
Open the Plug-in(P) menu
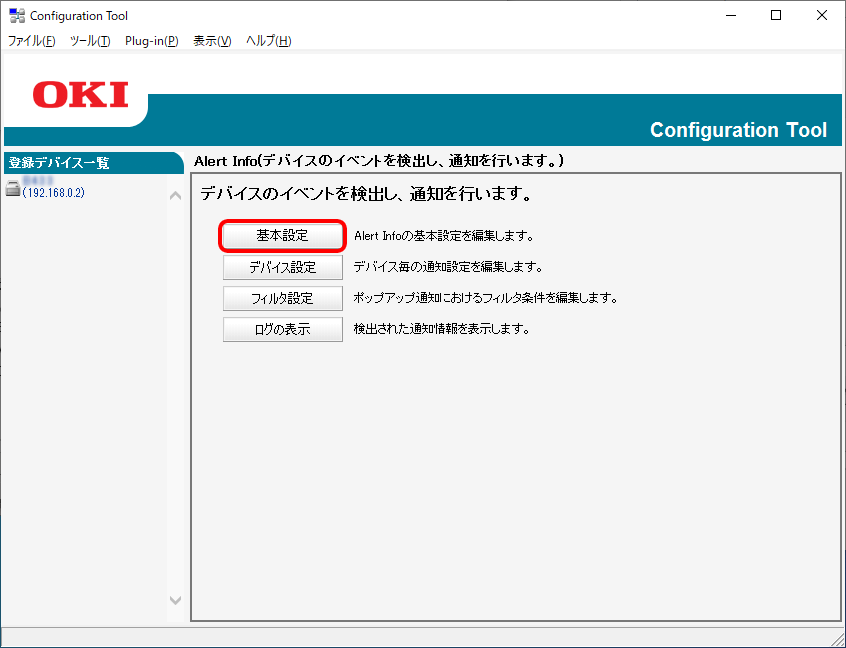152,41
